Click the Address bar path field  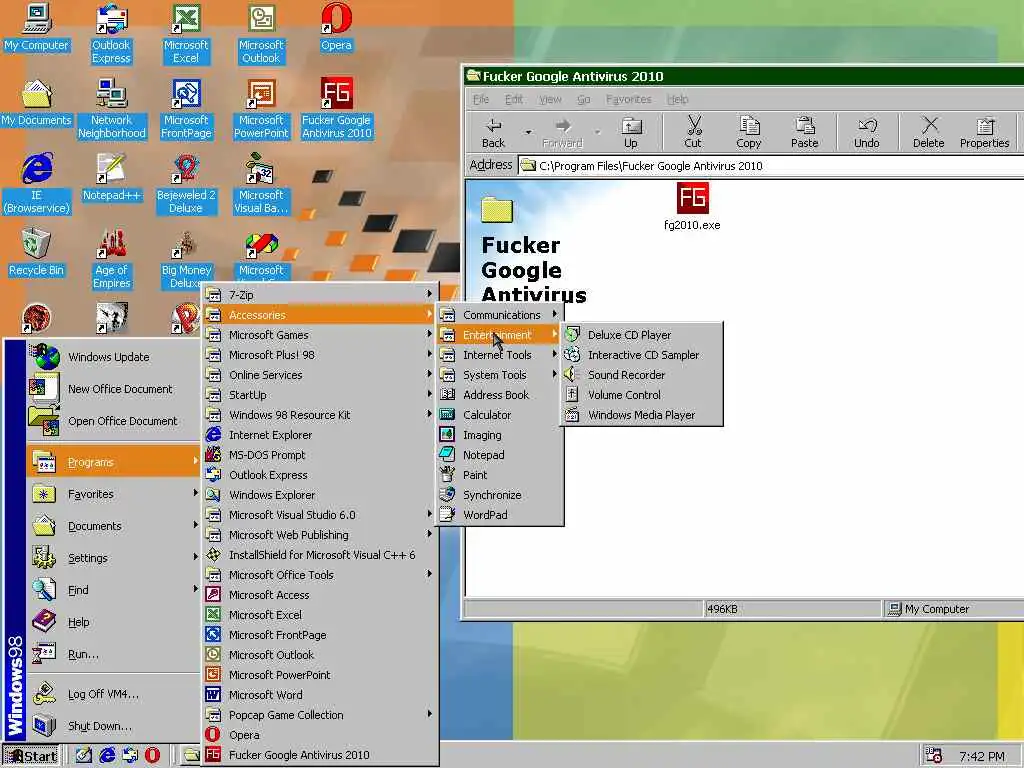pos(771,166)
